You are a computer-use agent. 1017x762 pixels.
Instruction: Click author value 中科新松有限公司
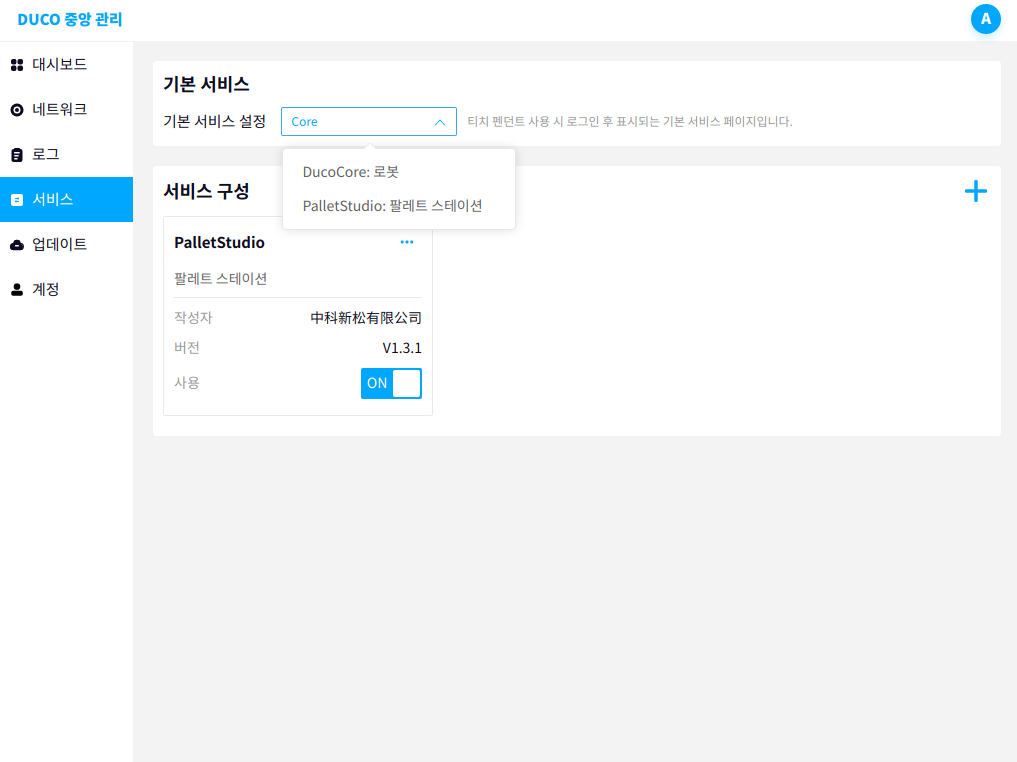(366, 318)
